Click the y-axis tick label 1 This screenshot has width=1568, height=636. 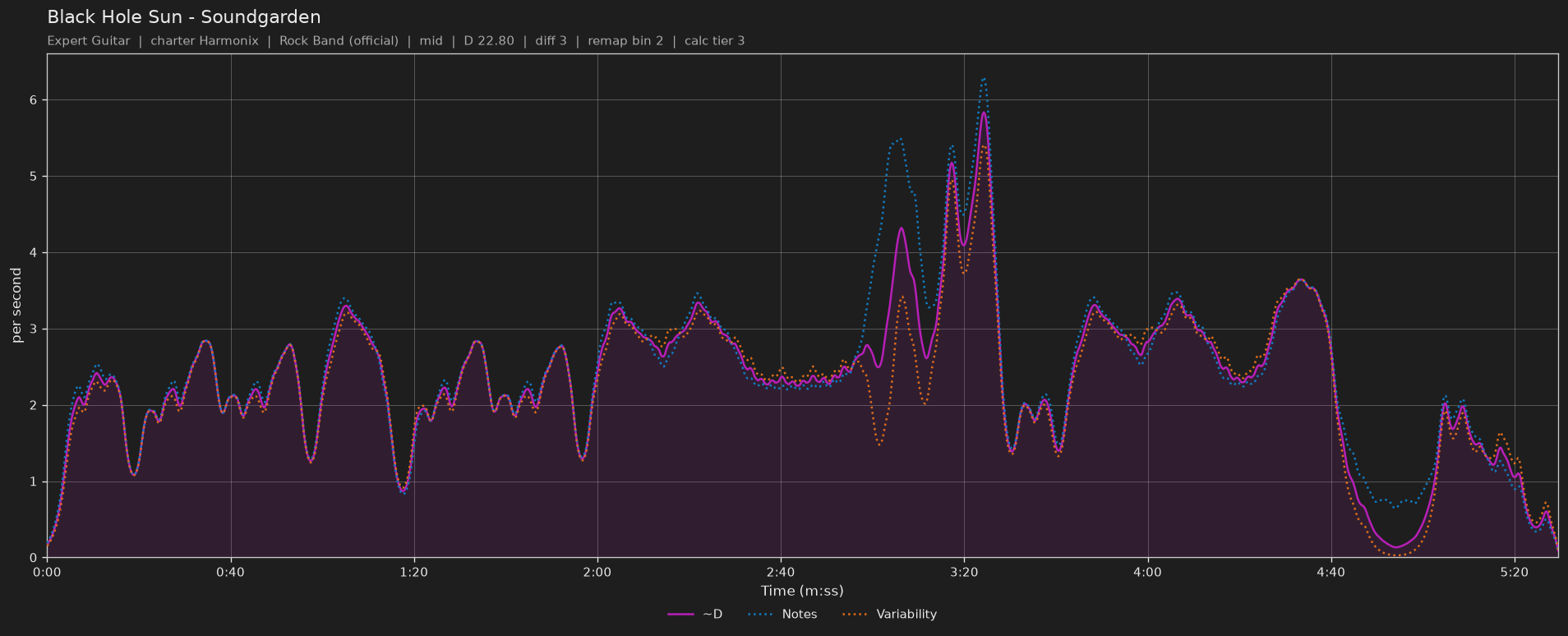35,482
